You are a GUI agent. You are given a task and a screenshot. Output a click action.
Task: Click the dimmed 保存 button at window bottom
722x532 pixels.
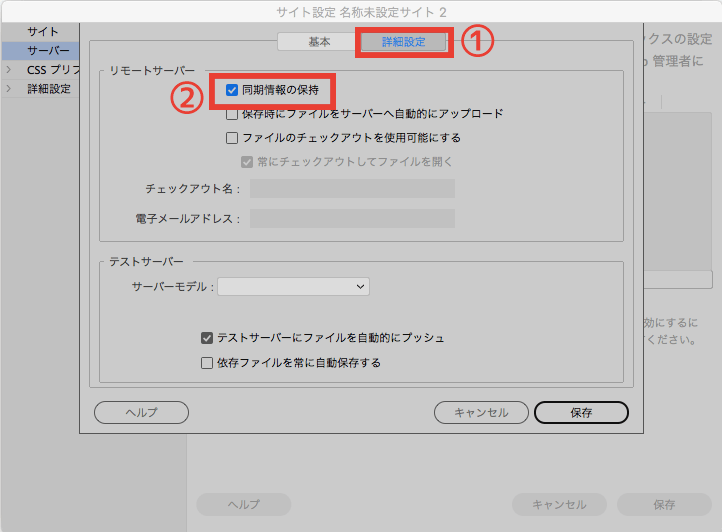tap(663, 505)
